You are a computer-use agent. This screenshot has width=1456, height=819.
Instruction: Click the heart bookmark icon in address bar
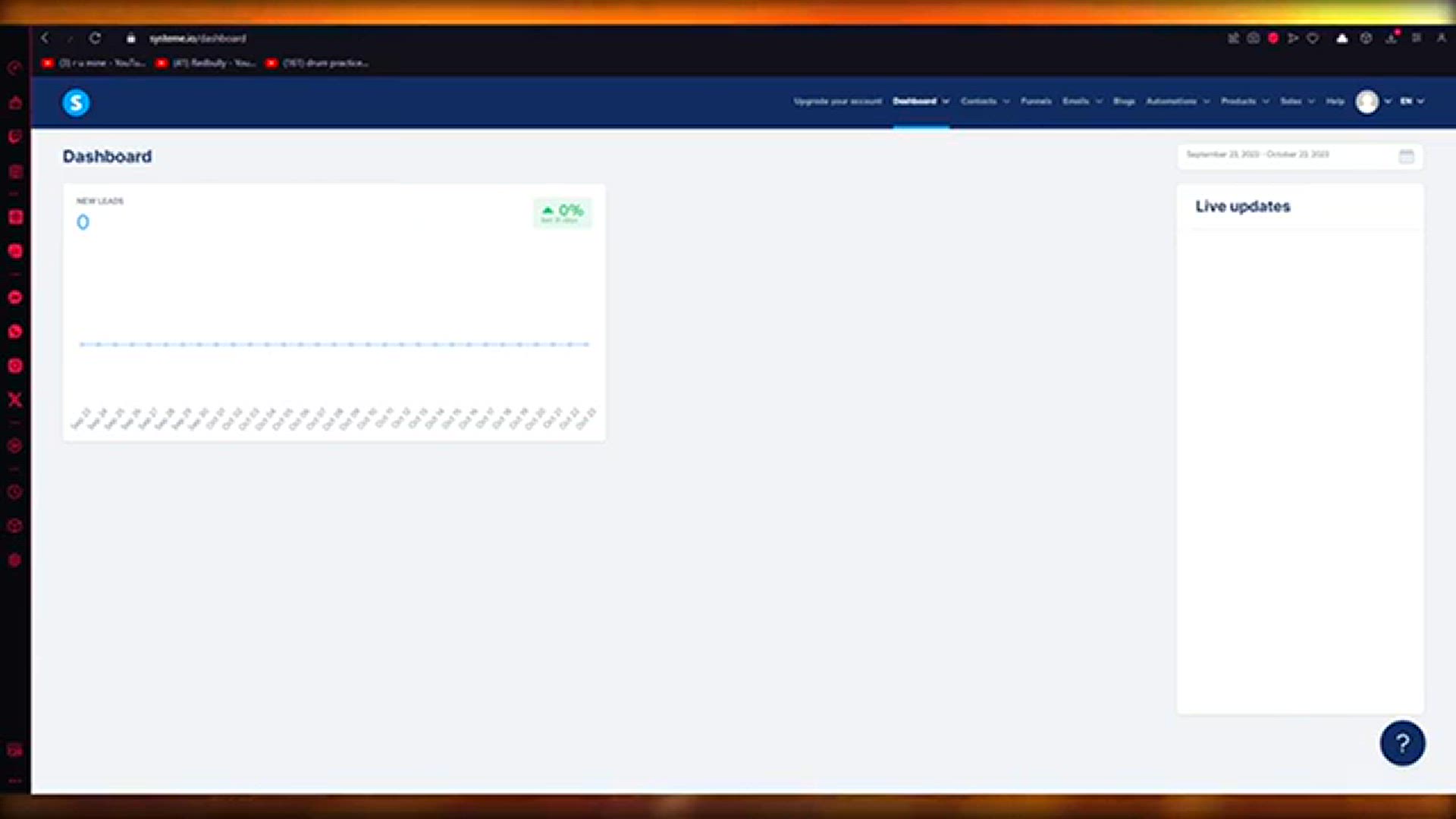1313,38
